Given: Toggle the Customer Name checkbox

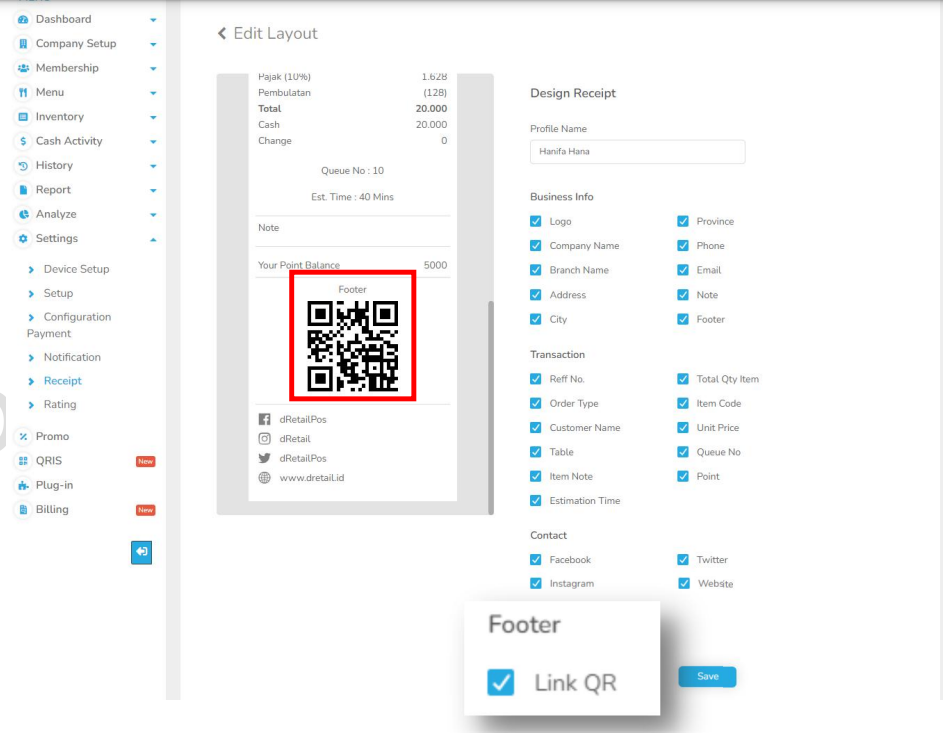Looking at the screenshot, I should (535, 428).
